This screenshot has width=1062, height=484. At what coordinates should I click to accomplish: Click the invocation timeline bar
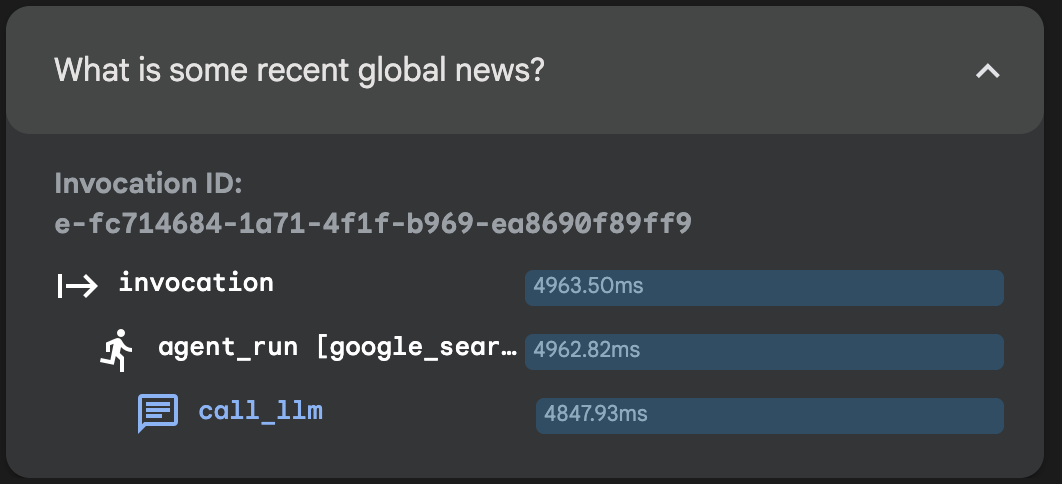pyautogui.click(x=764, y=288)
